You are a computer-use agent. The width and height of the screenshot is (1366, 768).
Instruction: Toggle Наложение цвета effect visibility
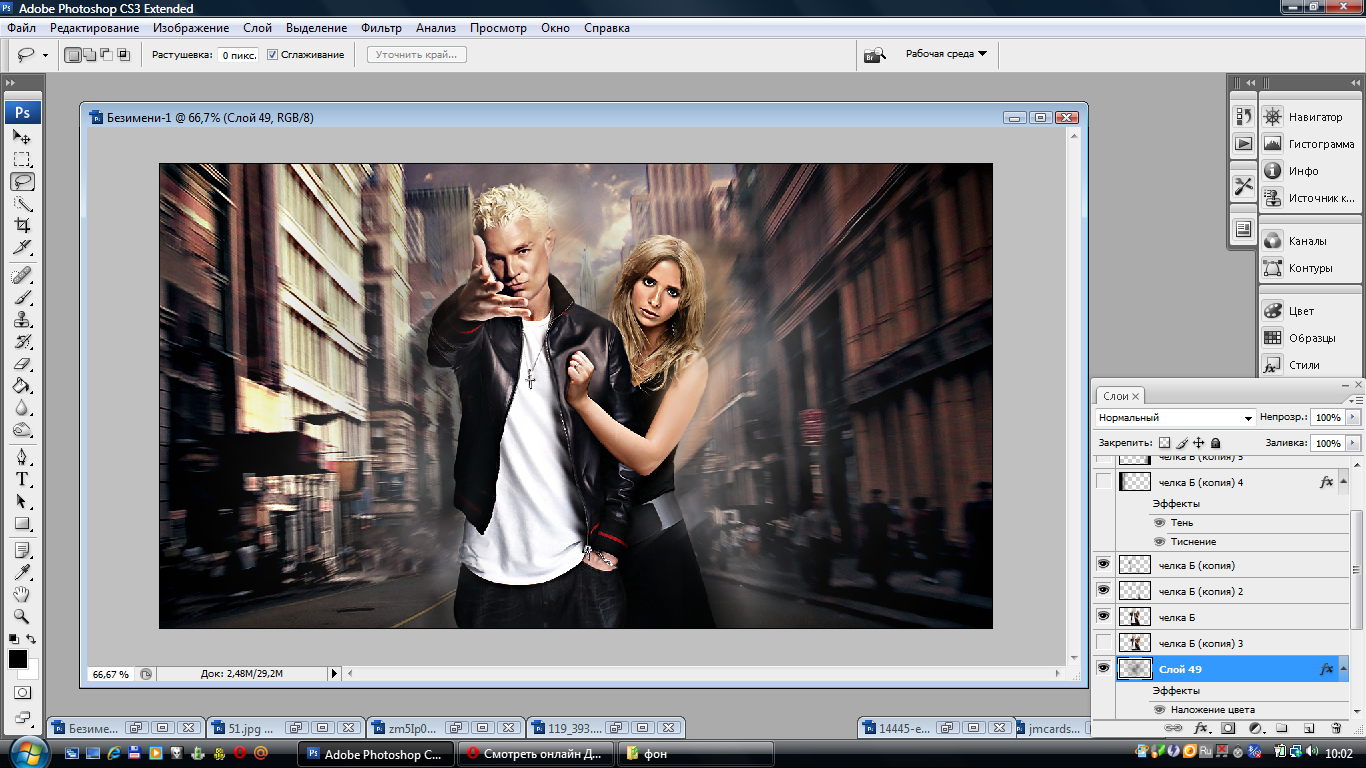[x=1159, y=710]
